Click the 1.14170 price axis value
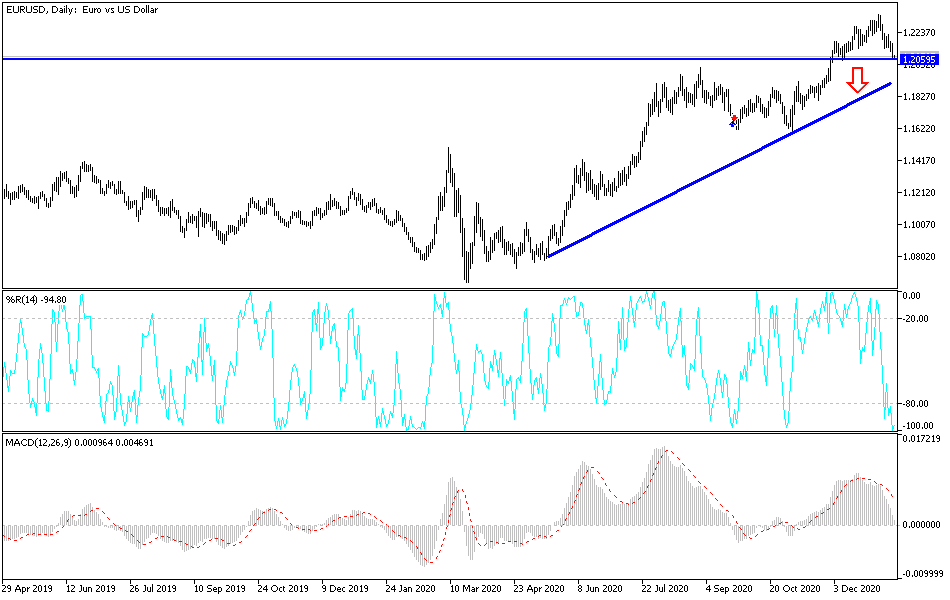This screenshot has width=950, height=600. click(918, 161)
